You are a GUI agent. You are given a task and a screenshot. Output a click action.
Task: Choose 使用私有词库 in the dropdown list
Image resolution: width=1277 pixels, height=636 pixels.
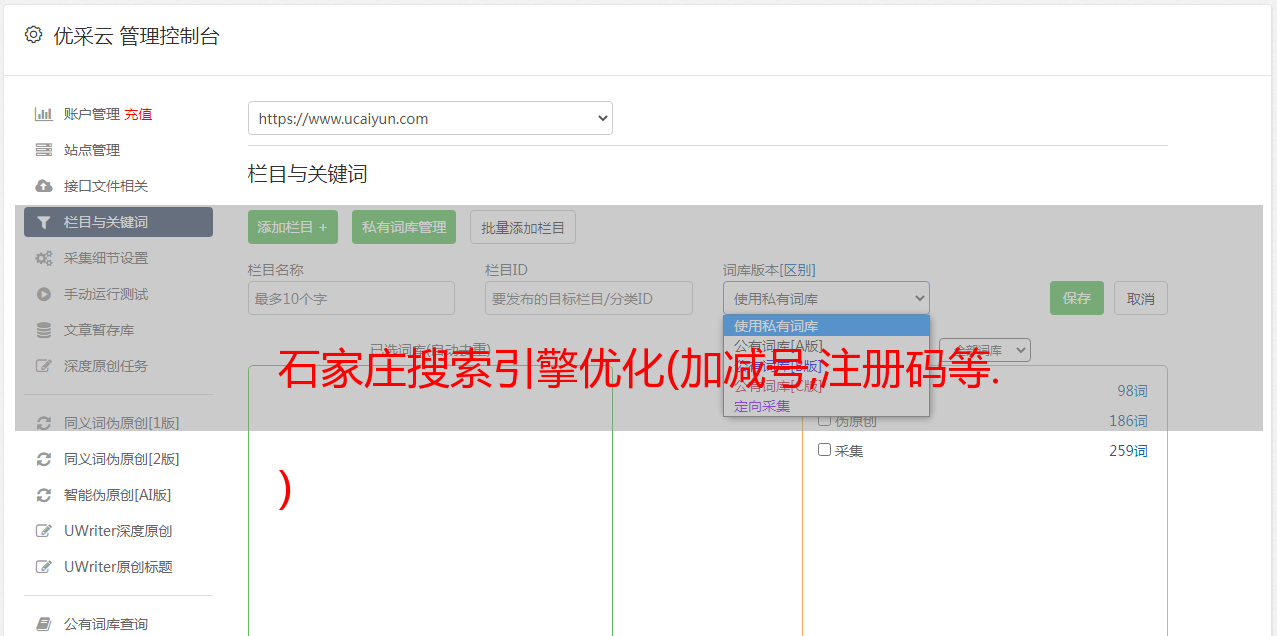tap(826, 326)
